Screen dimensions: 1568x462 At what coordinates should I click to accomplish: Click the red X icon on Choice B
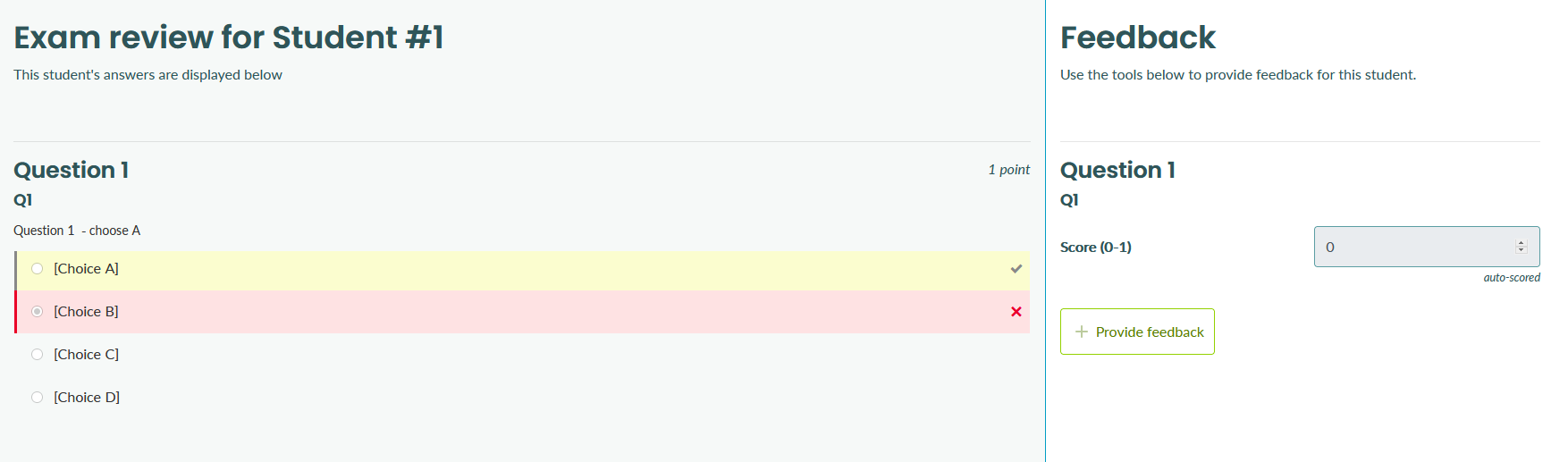(x=1016, y=312)
